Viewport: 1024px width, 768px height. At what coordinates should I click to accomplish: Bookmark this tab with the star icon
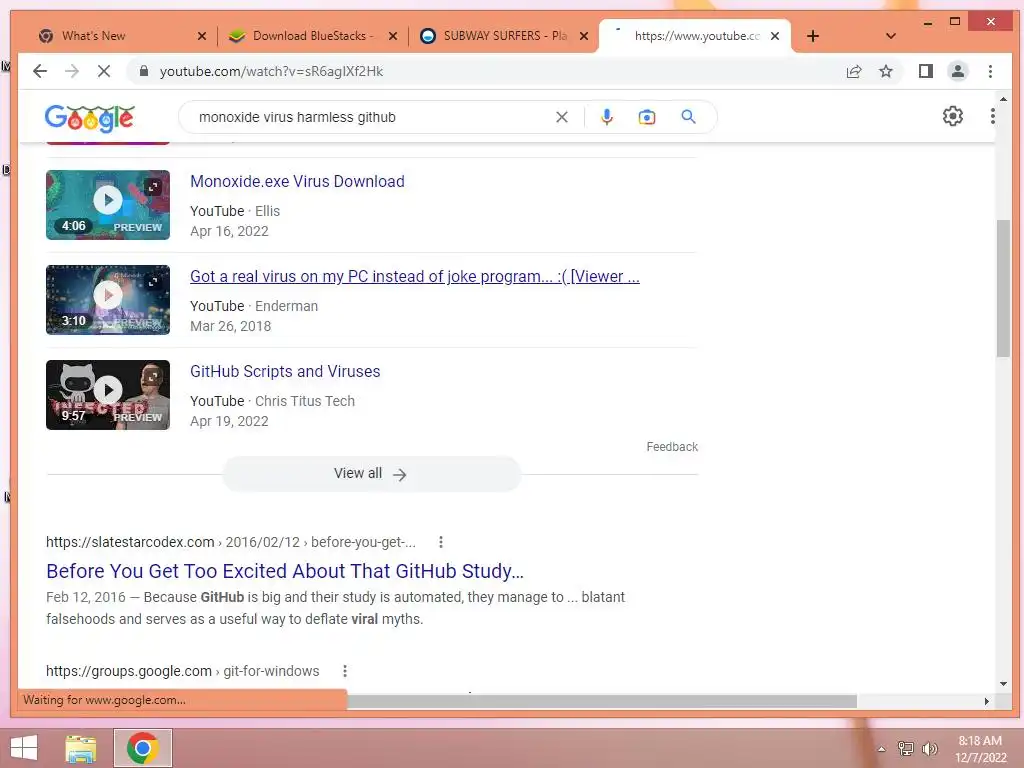point(886,71)
